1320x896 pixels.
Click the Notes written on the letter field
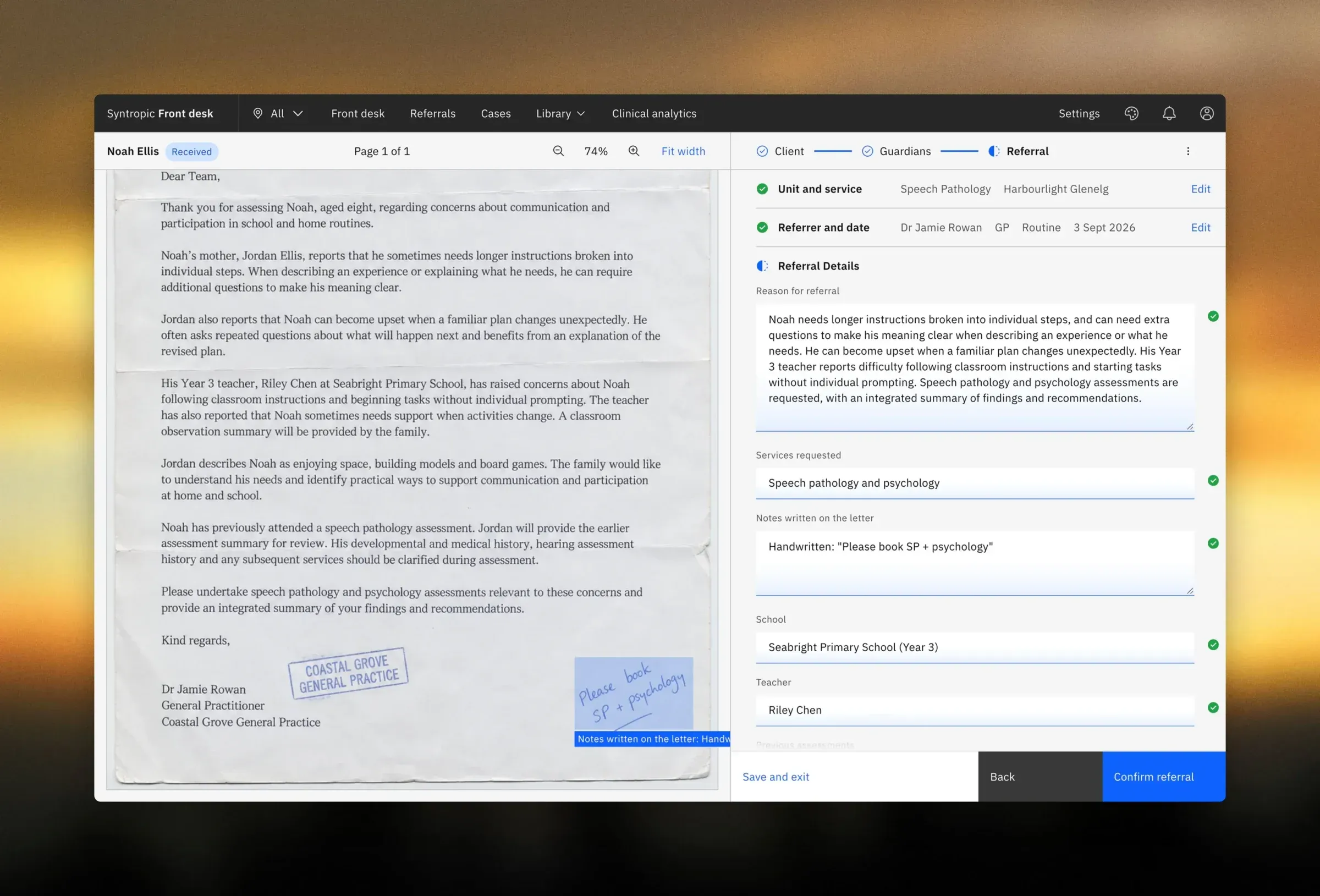pyautogui.click(x=975, y=563)
